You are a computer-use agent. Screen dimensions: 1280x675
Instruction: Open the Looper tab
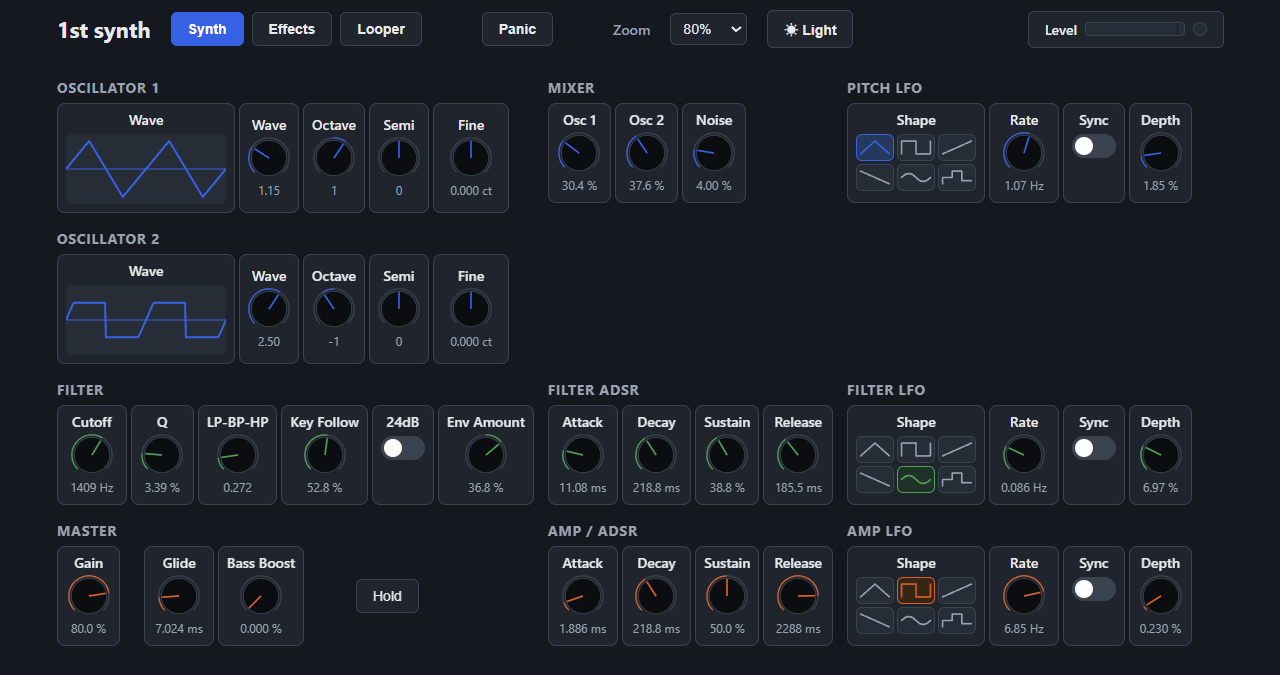381,29
